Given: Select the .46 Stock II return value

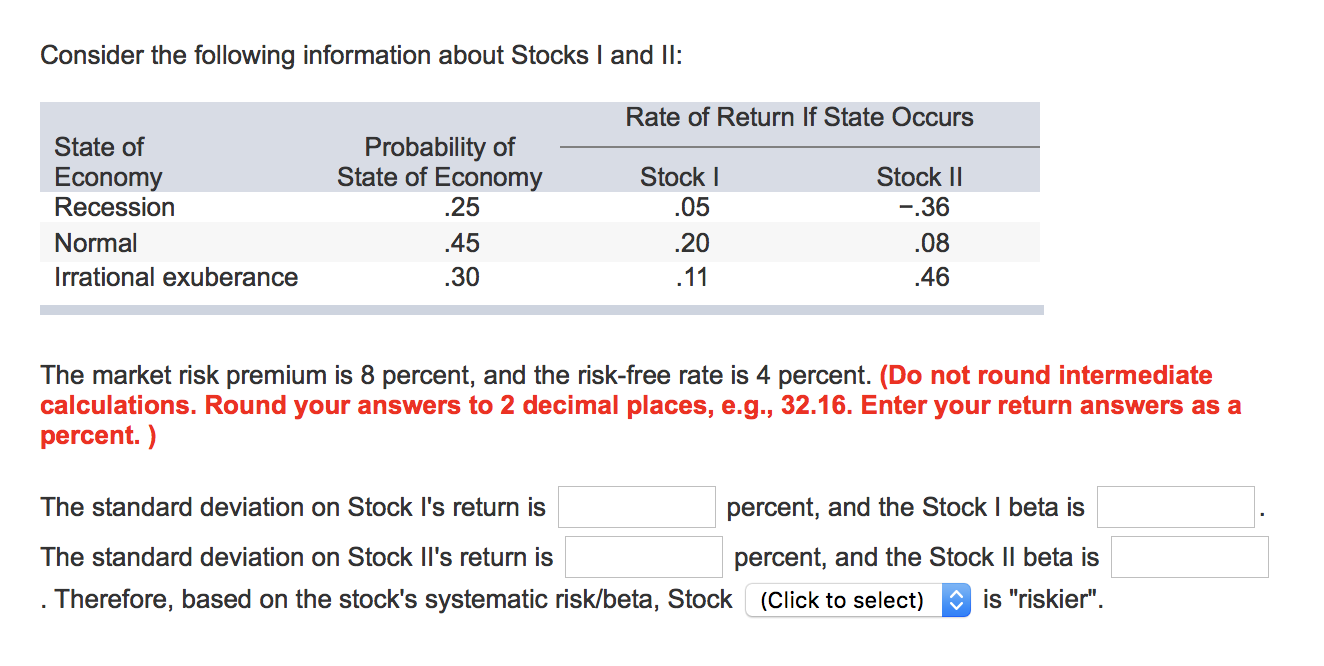Looking at the screenshot, I should click(x=930, y=277).
